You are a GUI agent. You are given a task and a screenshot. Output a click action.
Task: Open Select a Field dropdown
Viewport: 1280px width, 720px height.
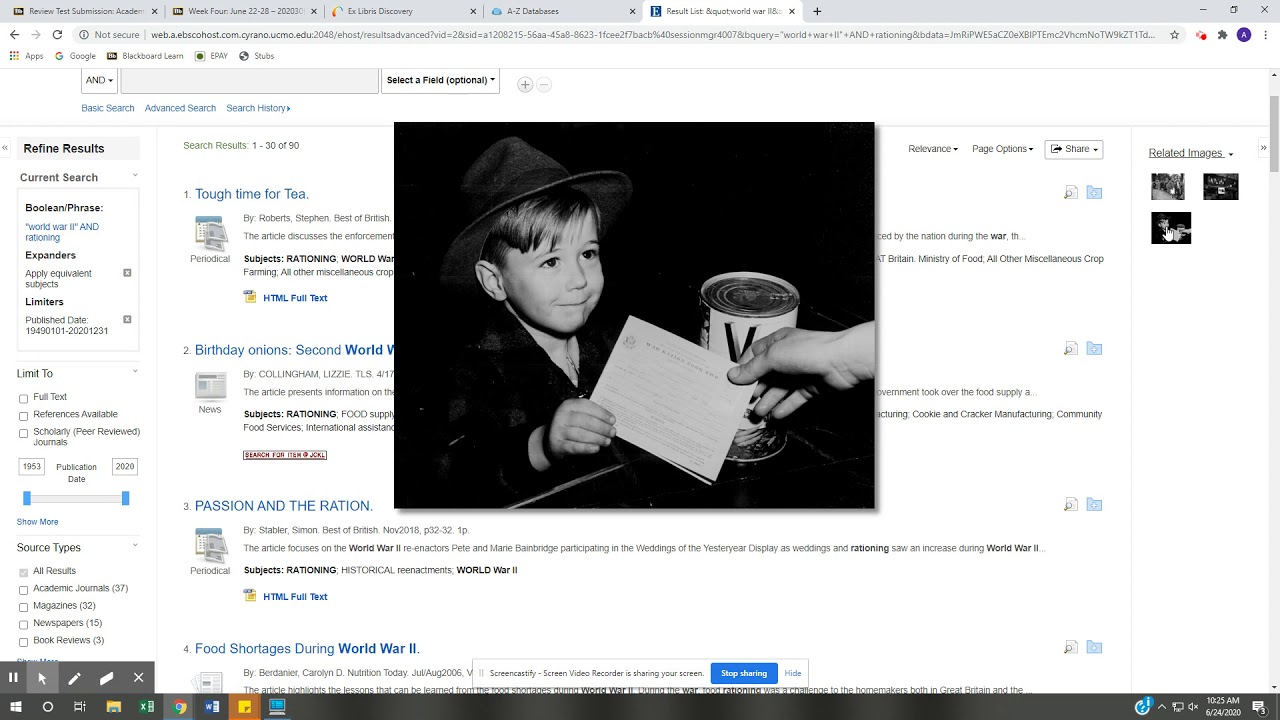(x=441, y=80)
